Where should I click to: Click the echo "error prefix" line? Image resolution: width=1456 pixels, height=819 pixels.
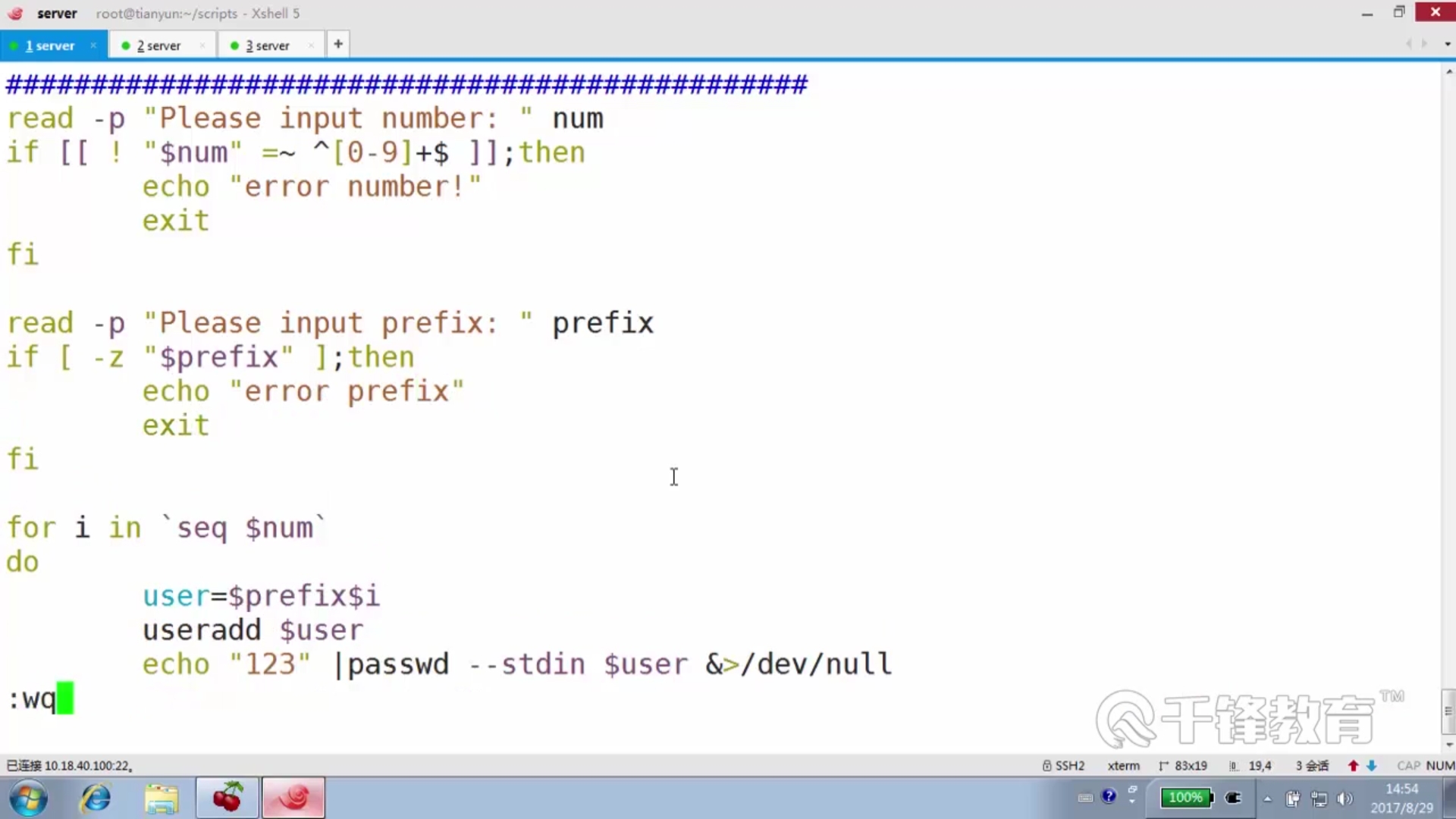[x=303, y=391]
